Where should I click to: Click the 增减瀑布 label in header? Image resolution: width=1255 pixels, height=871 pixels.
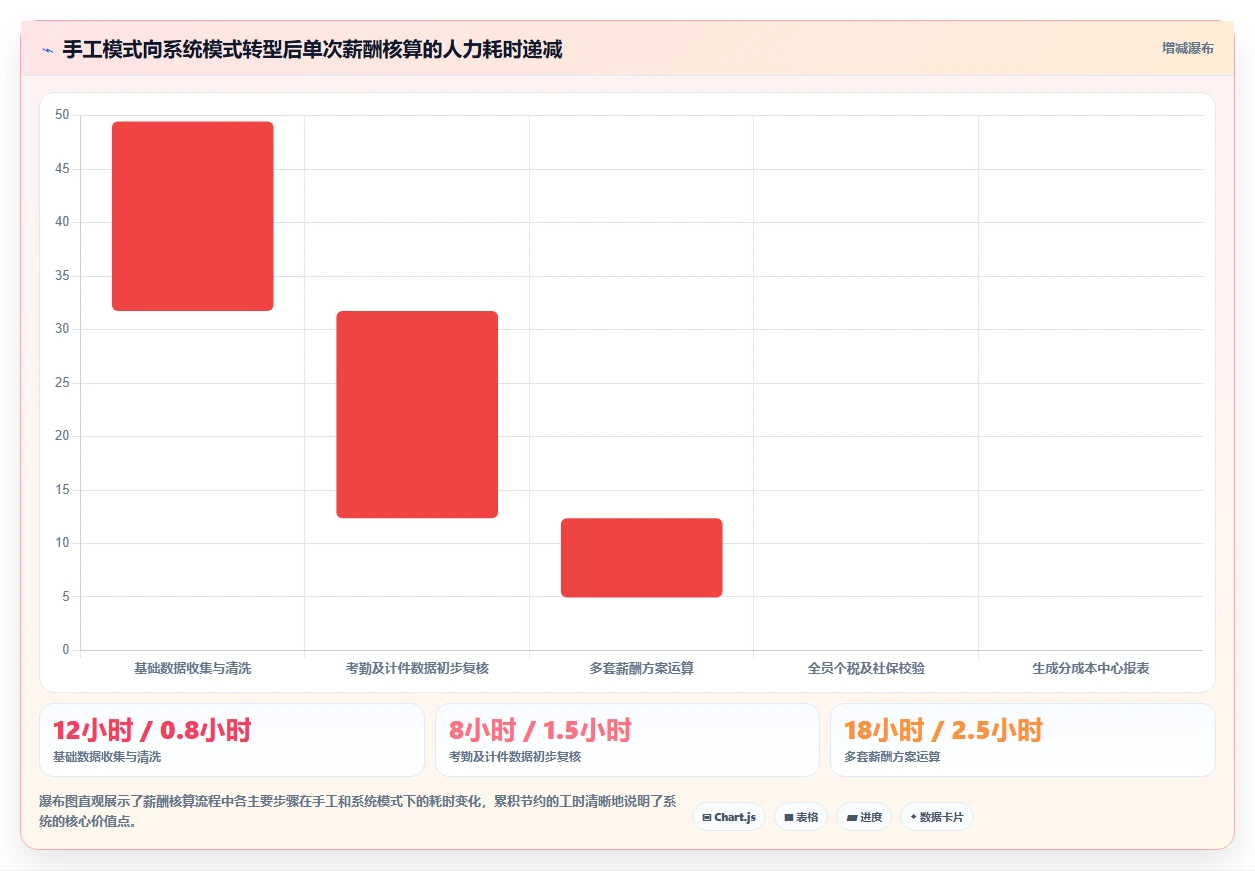pos(1188,48)
